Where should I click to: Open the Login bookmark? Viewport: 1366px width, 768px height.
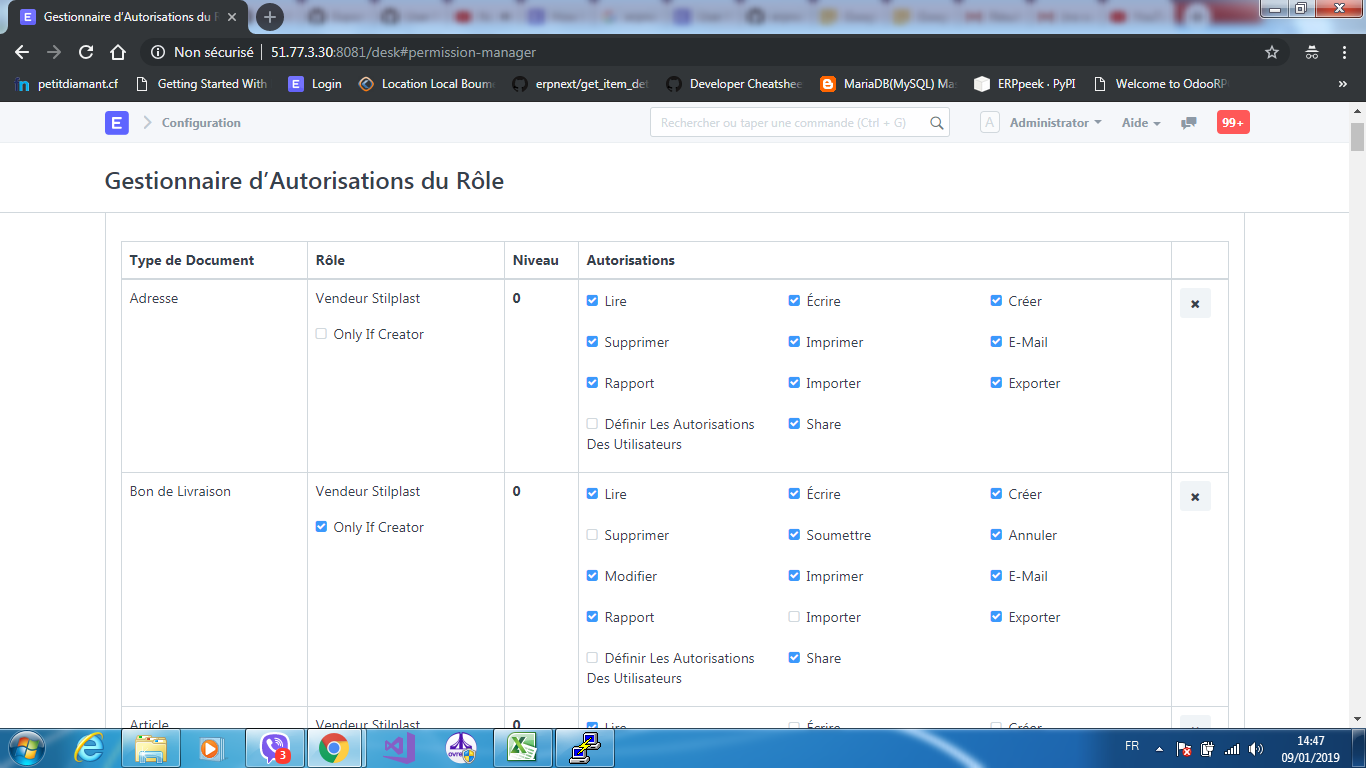tap(315, 84)
